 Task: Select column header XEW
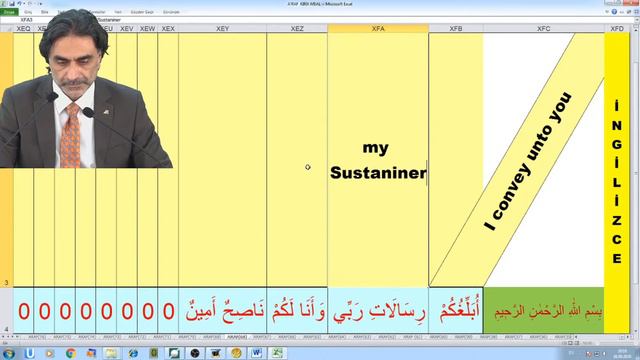[x=147, y=29]
